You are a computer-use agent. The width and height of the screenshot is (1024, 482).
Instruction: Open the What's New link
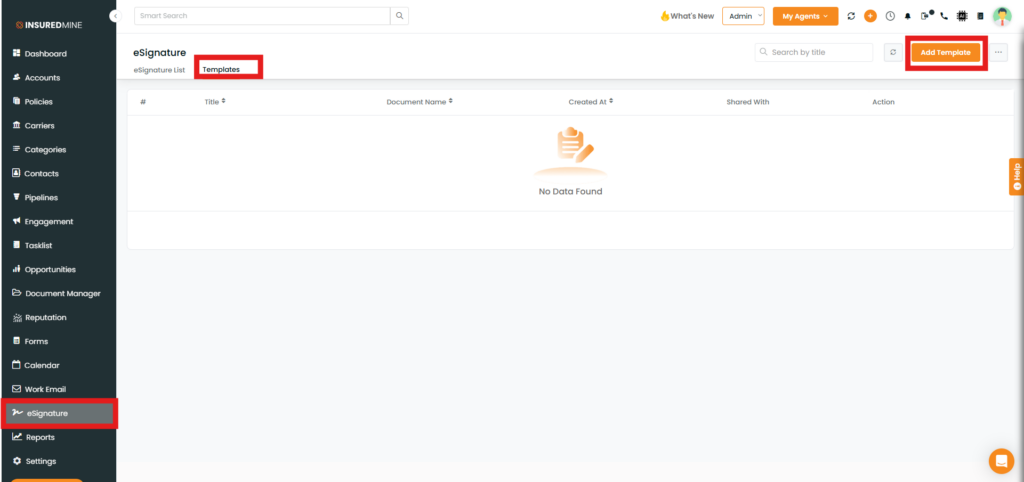pyautogui.click(x=687, y=16)
